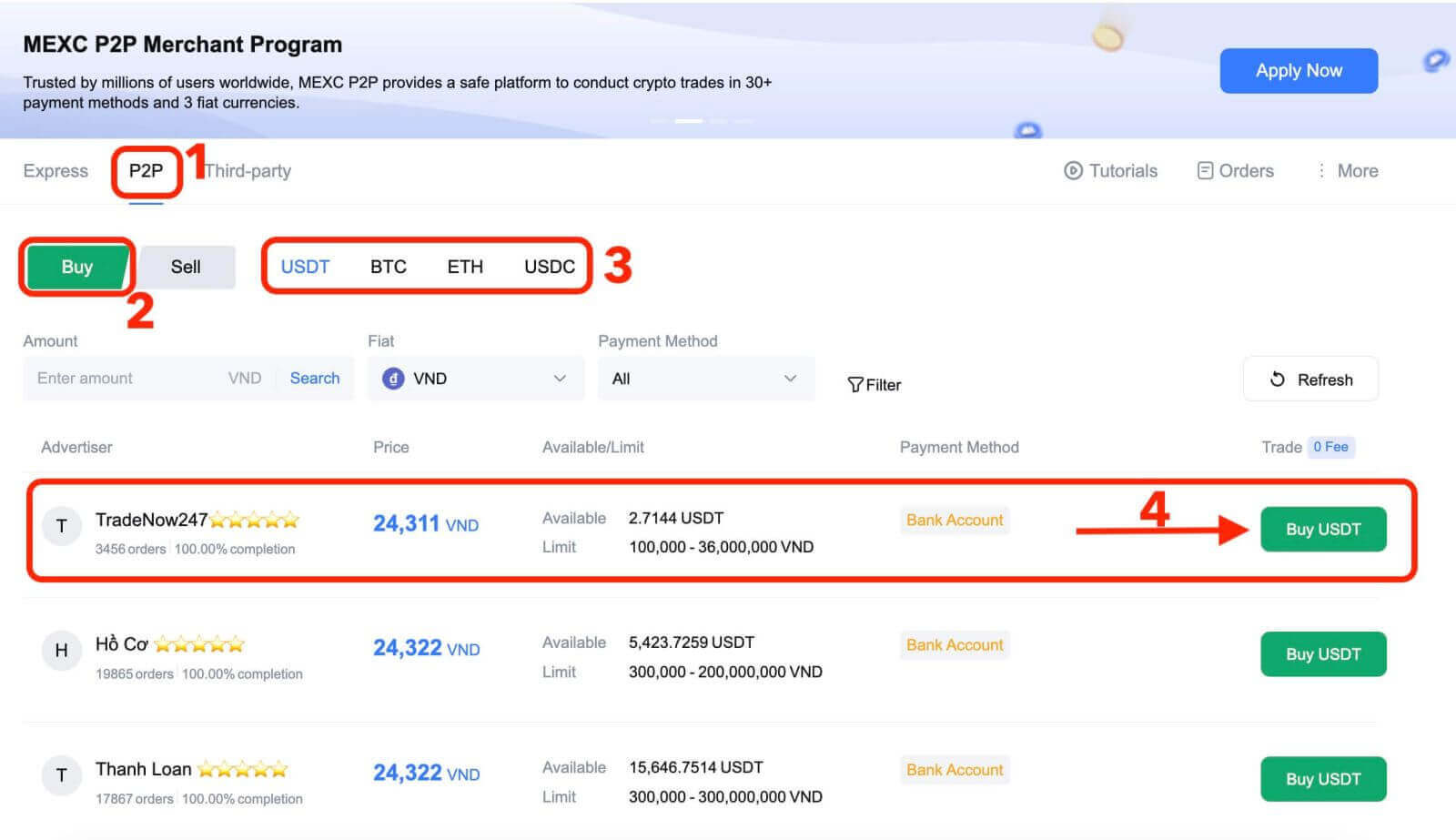The width and height of the screenshot is (1456, 840).
Task: Click Hồ Cơ's 24,322 VND price
Action: pos(427,648)
